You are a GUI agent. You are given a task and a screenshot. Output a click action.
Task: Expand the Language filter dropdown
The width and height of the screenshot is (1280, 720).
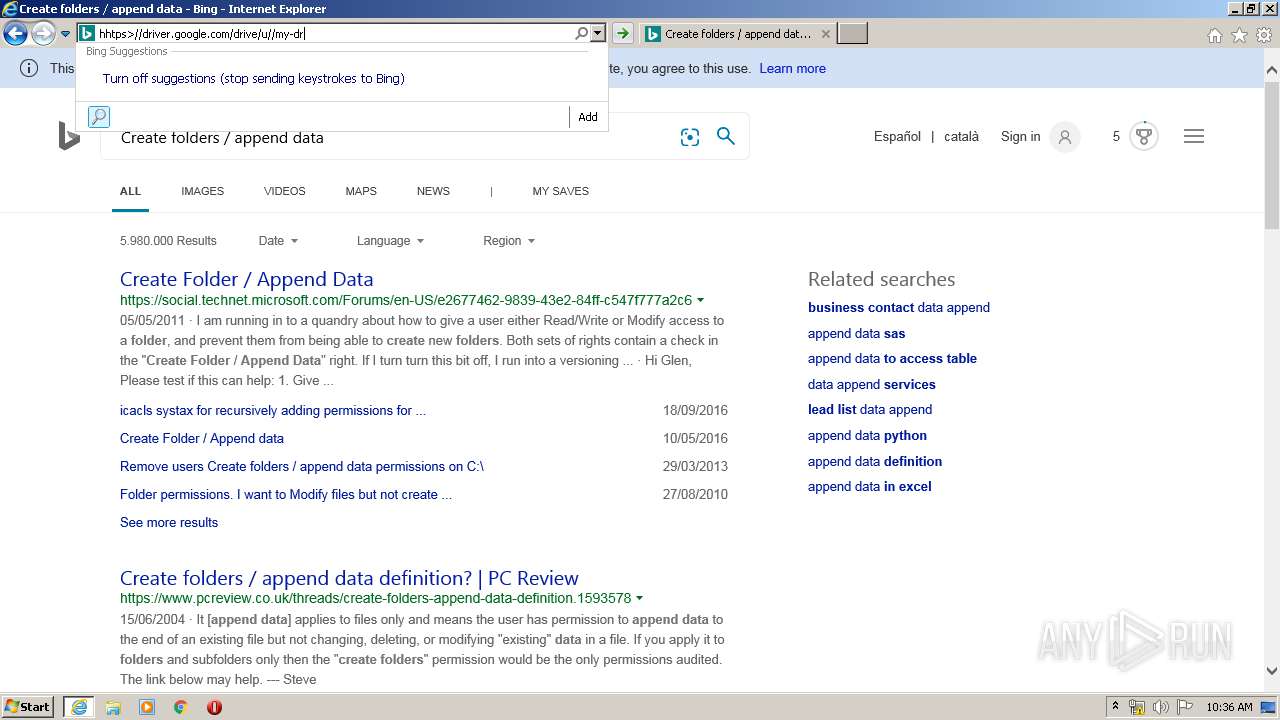click(x=390, y=241)
